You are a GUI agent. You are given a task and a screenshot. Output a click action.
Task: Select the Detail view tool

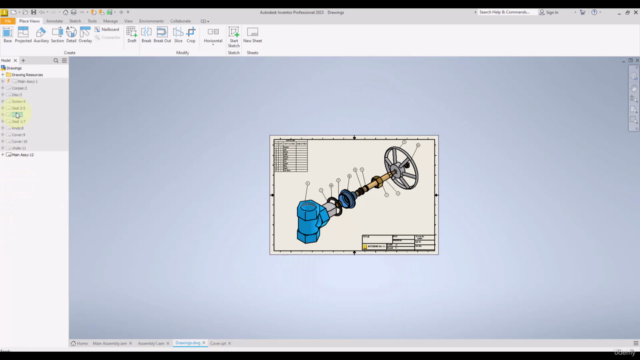(x=71, y=35)
